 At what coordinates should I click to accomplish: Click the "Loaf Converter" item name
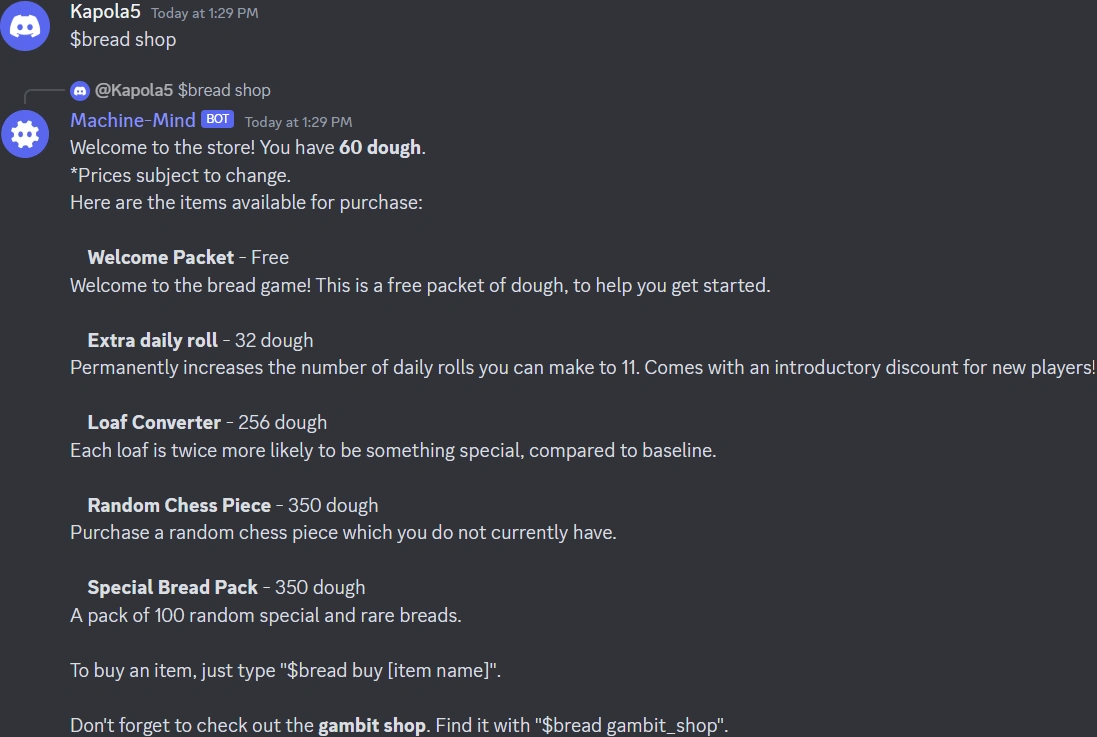coord(154,422)
